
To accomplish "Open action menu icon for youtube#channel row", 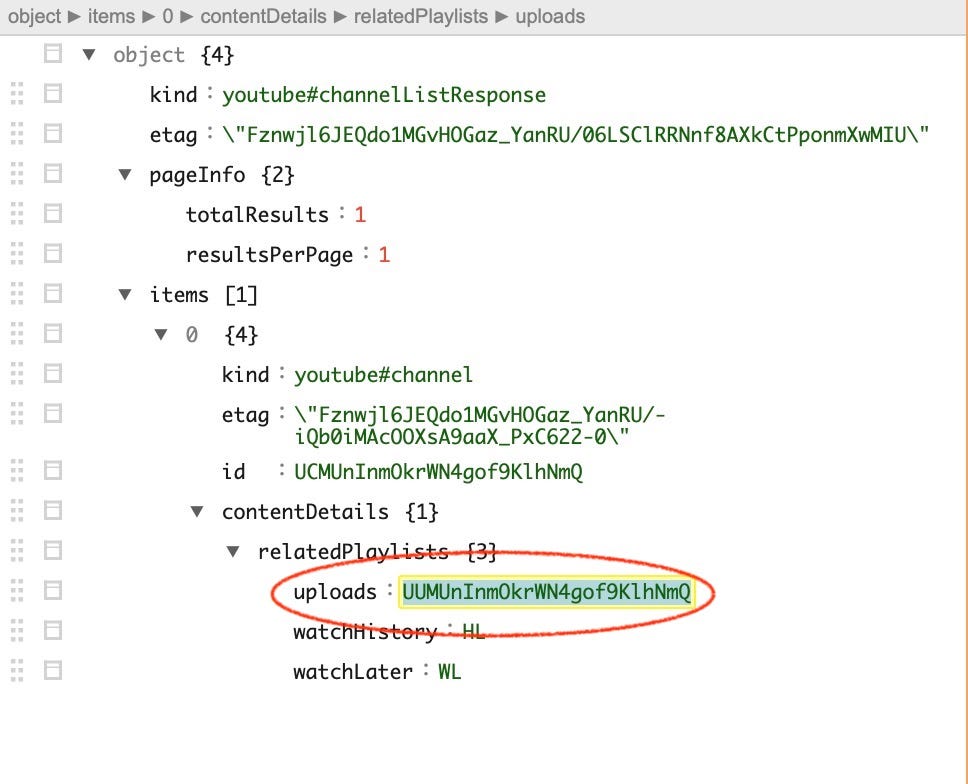I will [x=53, y=373].
